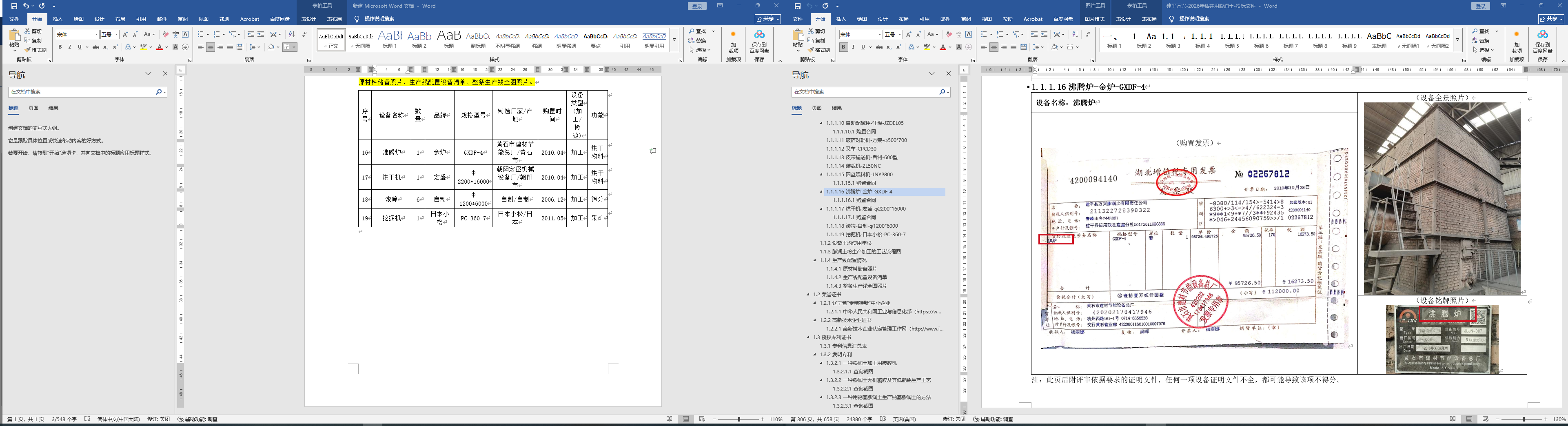Toggle strikethrough (abc) in the 投标文件 window

(x=879, y=47)
